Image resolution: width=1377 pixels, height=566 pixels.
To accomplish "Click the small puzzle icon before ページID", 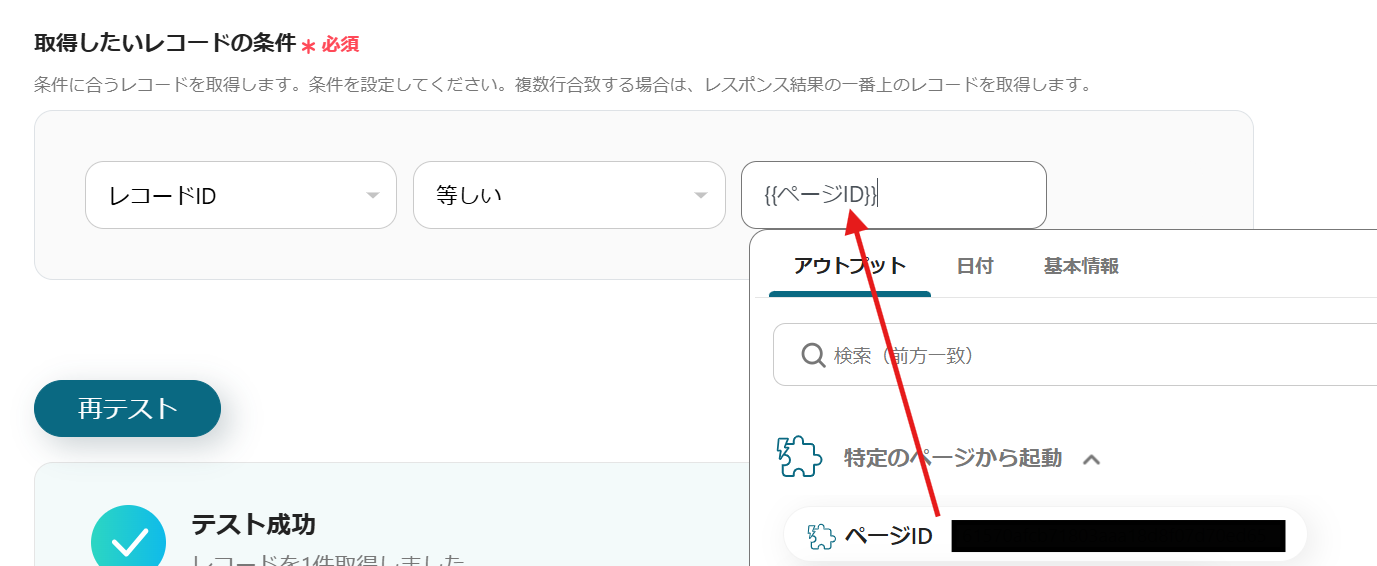I will pos(820,536).
